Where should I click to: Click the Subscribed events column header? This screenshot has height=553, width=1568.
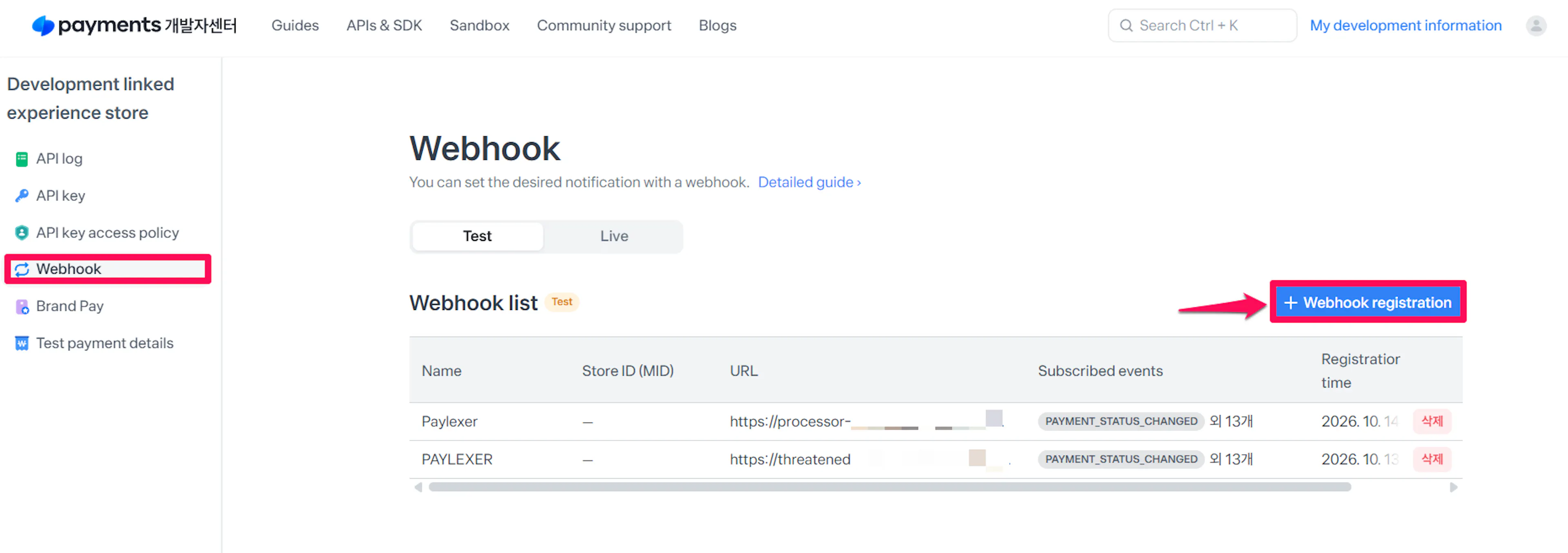coord(1100,371)
